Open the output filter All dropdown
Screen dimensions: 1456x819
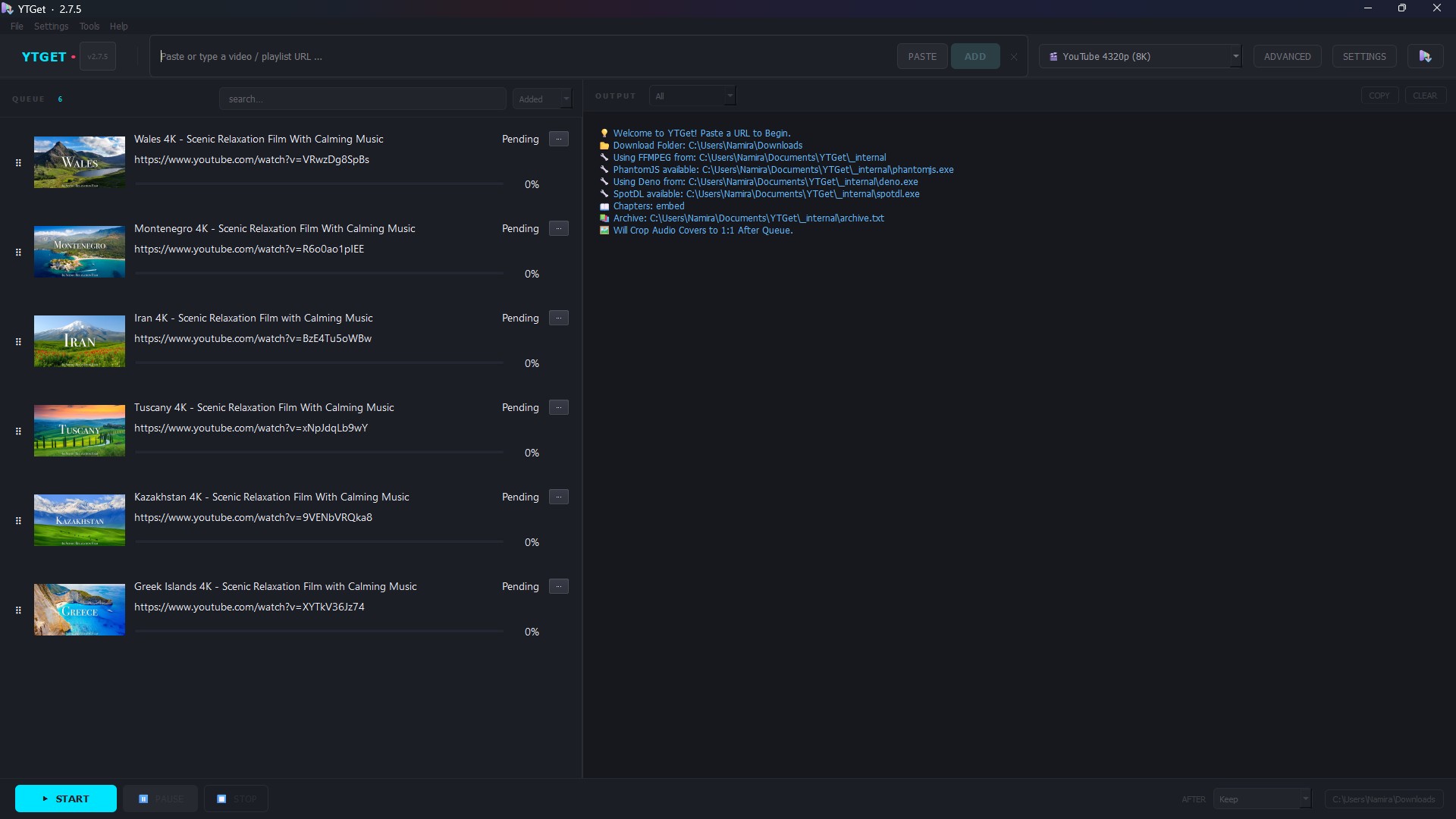[x=692, y=96]
